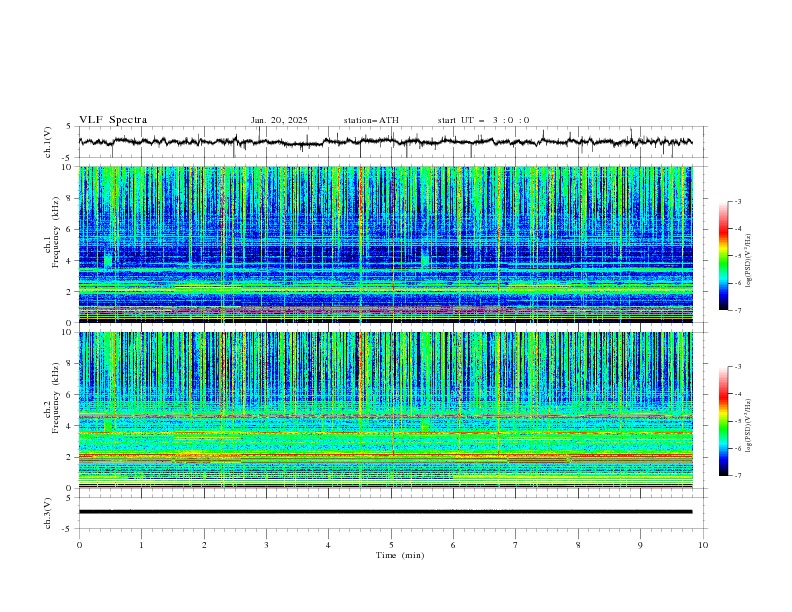Click the ch.2 colorbar 'log(PSD)(V²/Hz)' label
The height and width of the screenshot is (612, 792).
(x=749, y=426)
